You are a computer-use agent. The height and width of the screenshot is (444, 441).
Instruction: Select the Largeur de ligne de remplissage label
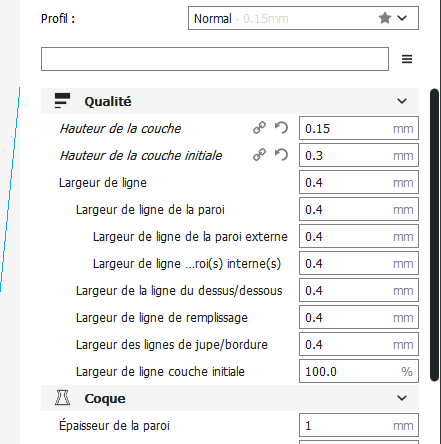point(162,318)
